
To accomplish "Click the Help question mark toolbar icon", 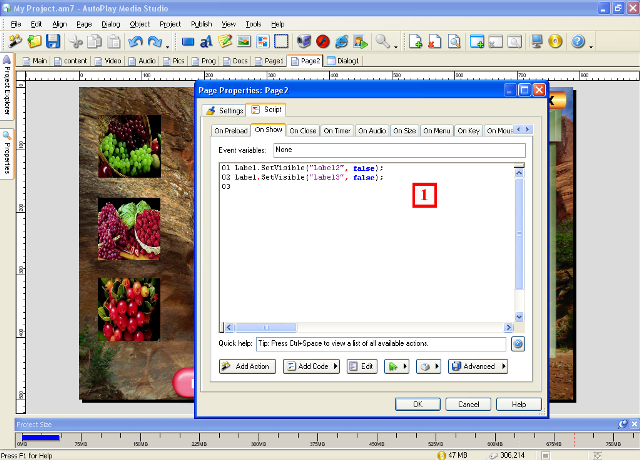I will [x=577, y=42].
